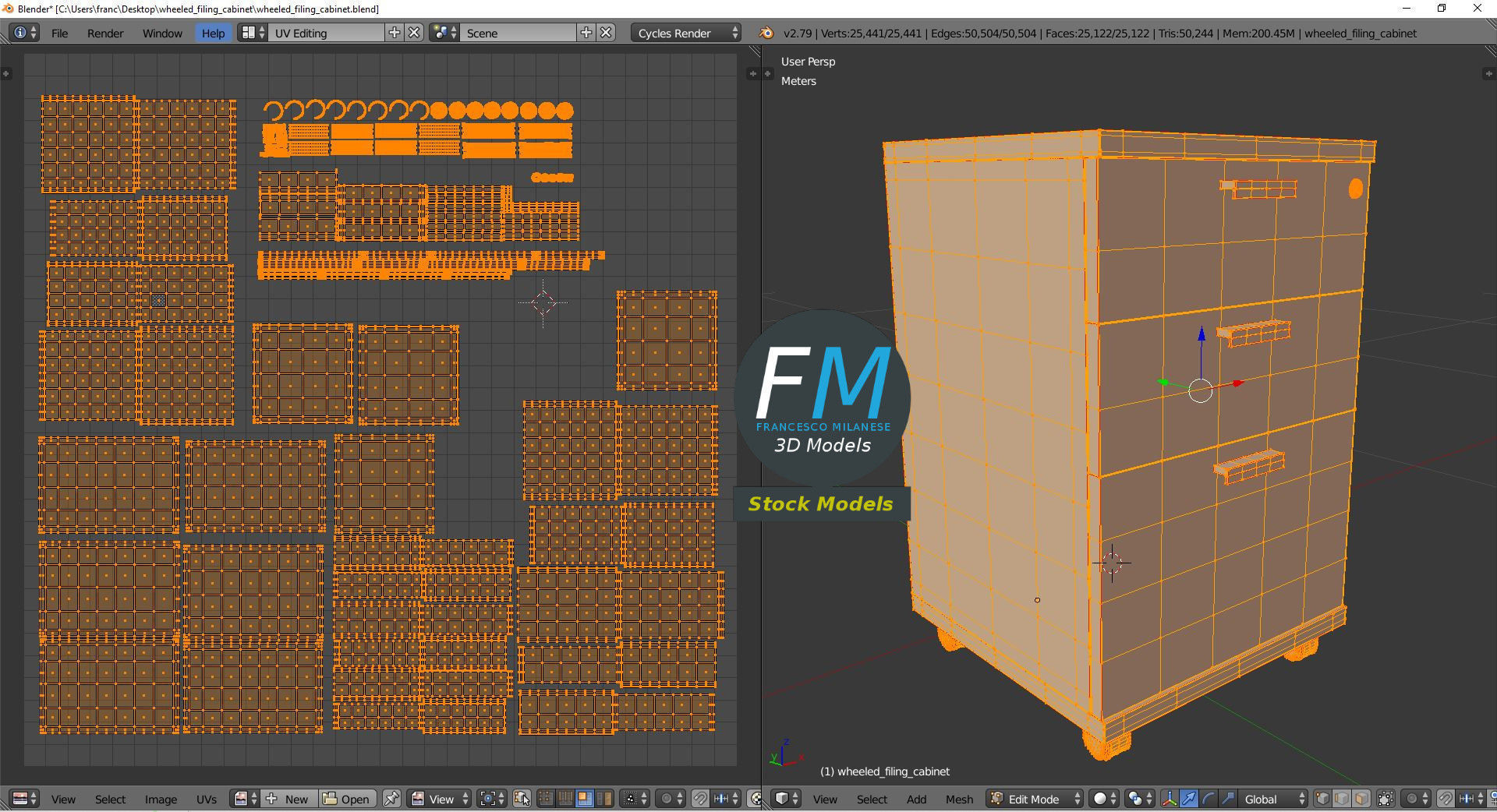Open the 3D viewport pivot point selector
The image size is (1497, 812).
pos(1140,799)
